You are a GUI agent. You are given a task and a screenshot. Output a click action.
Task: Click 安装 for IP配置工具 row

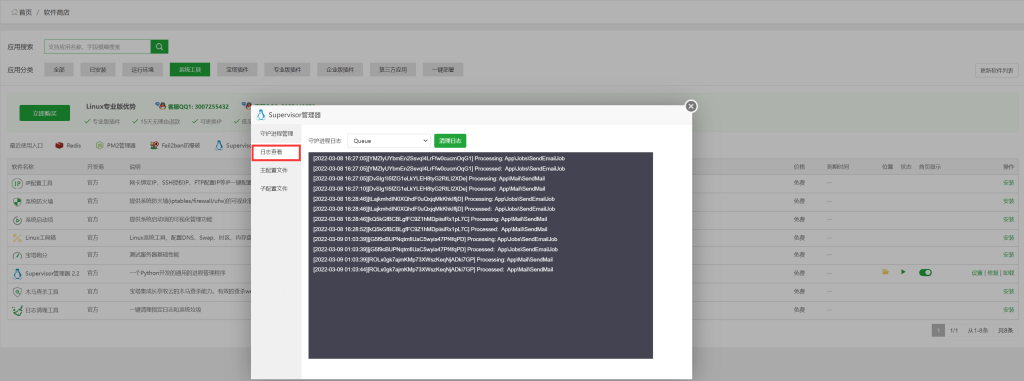coord(1008,183)
